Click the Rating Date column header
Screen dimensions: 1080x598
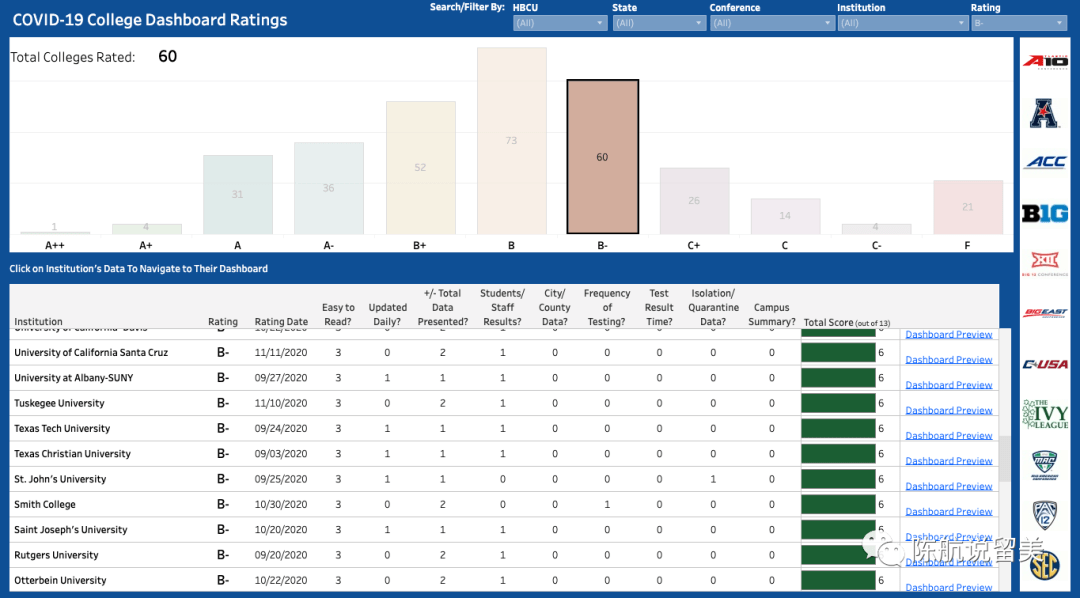pos(281,322)
